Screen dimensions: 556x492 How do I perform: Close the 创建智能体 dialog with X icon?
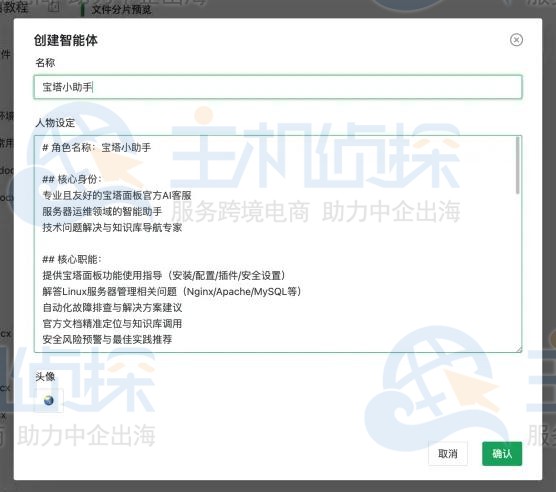[516, 40]
